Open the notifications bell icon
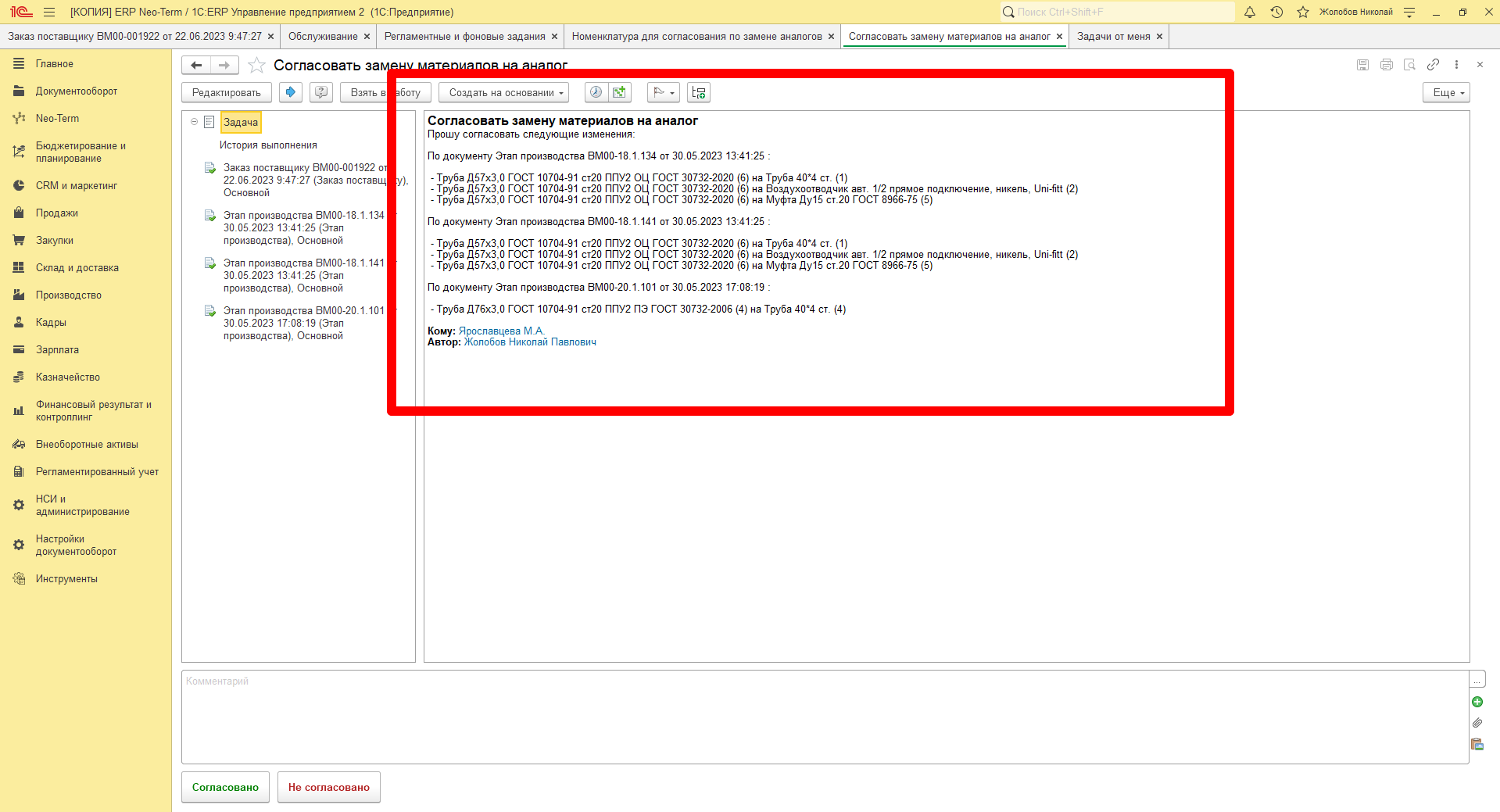 point(1250,12)
